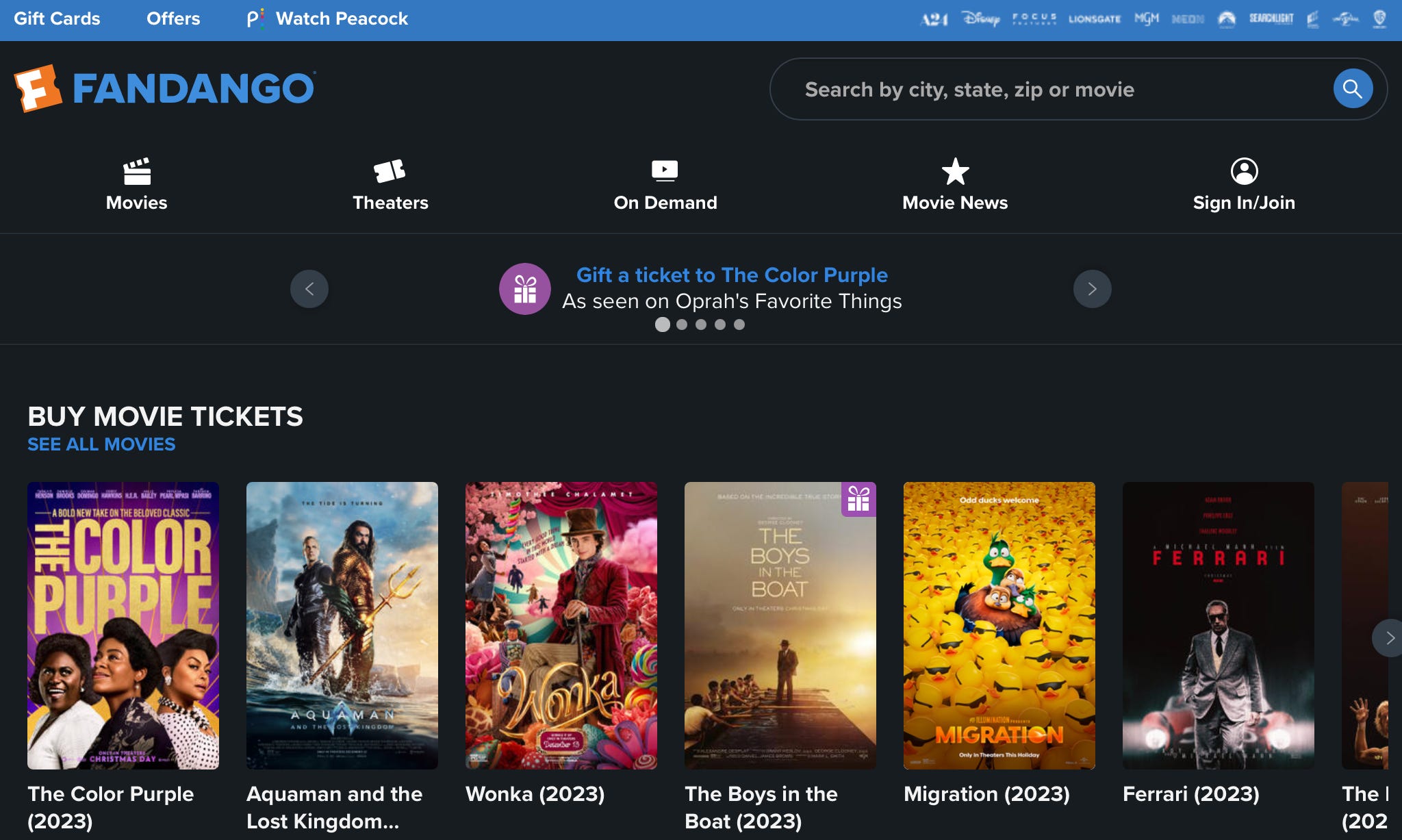Click the purple gift icon in banner
The height and width of the screenshot is (840, 1402).
click(x=525, y=289)
